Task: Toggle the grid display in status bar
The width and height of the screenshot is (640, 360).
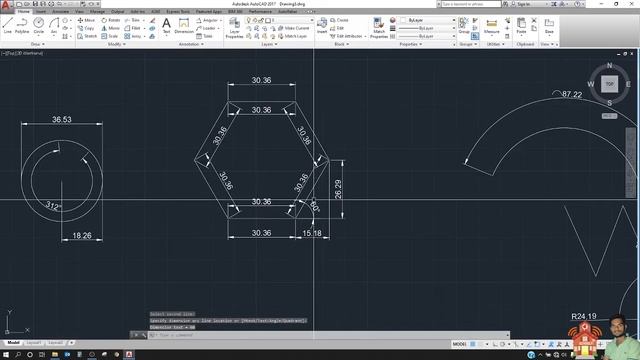Action: [x=473, y=344]
